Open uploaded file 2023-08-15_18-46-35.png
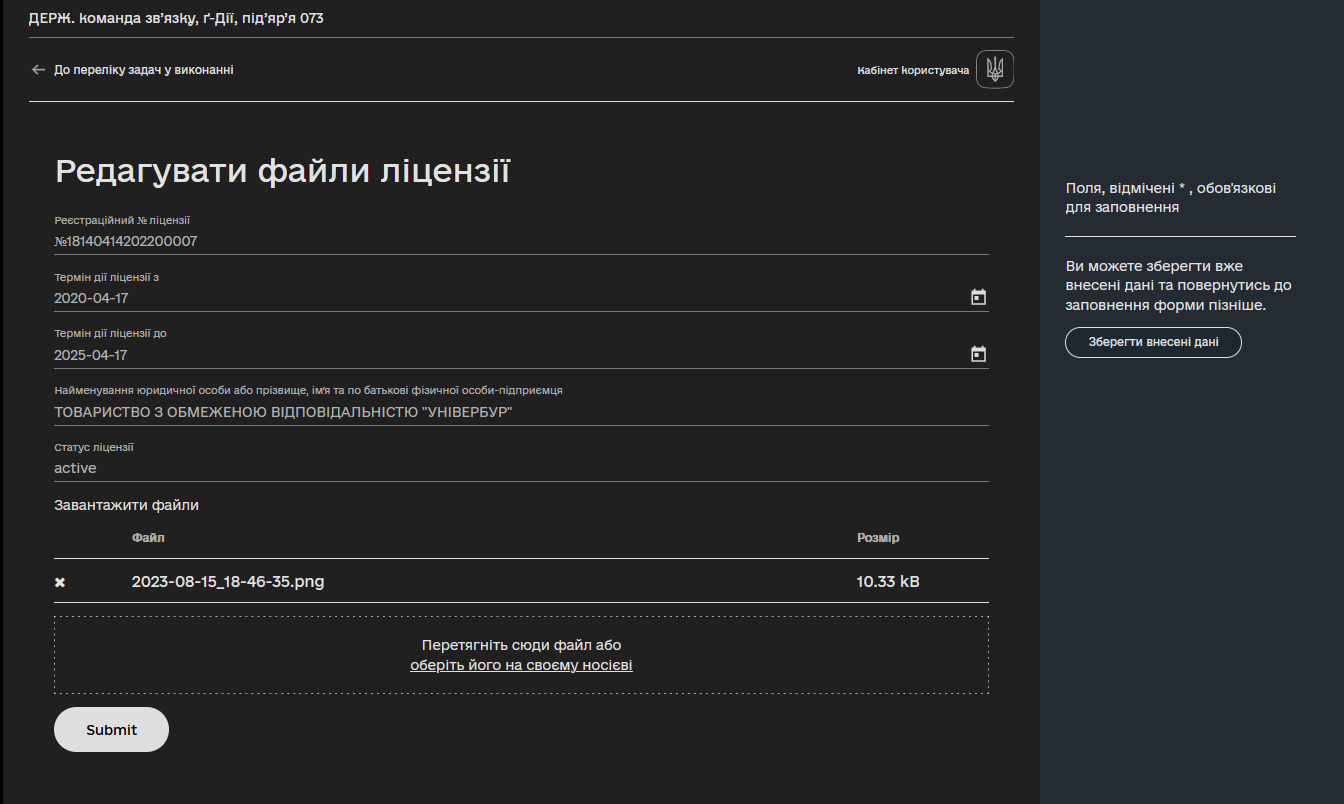Viewport: 1344px width, 804px height. pyautogui.click(x=228, y=581)
